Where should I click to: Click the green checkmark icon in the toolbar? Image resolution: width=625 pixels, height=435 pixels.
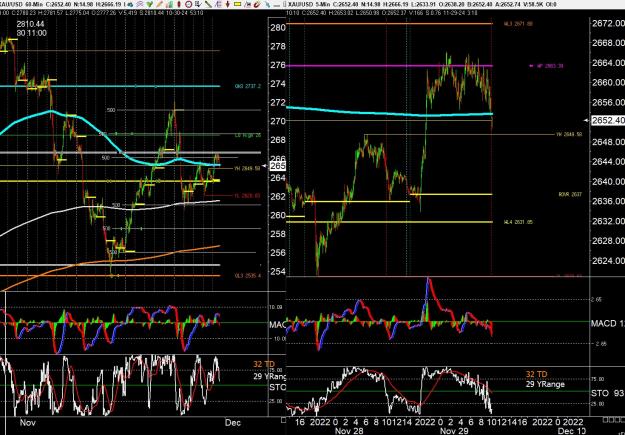(x=149, y=4)
